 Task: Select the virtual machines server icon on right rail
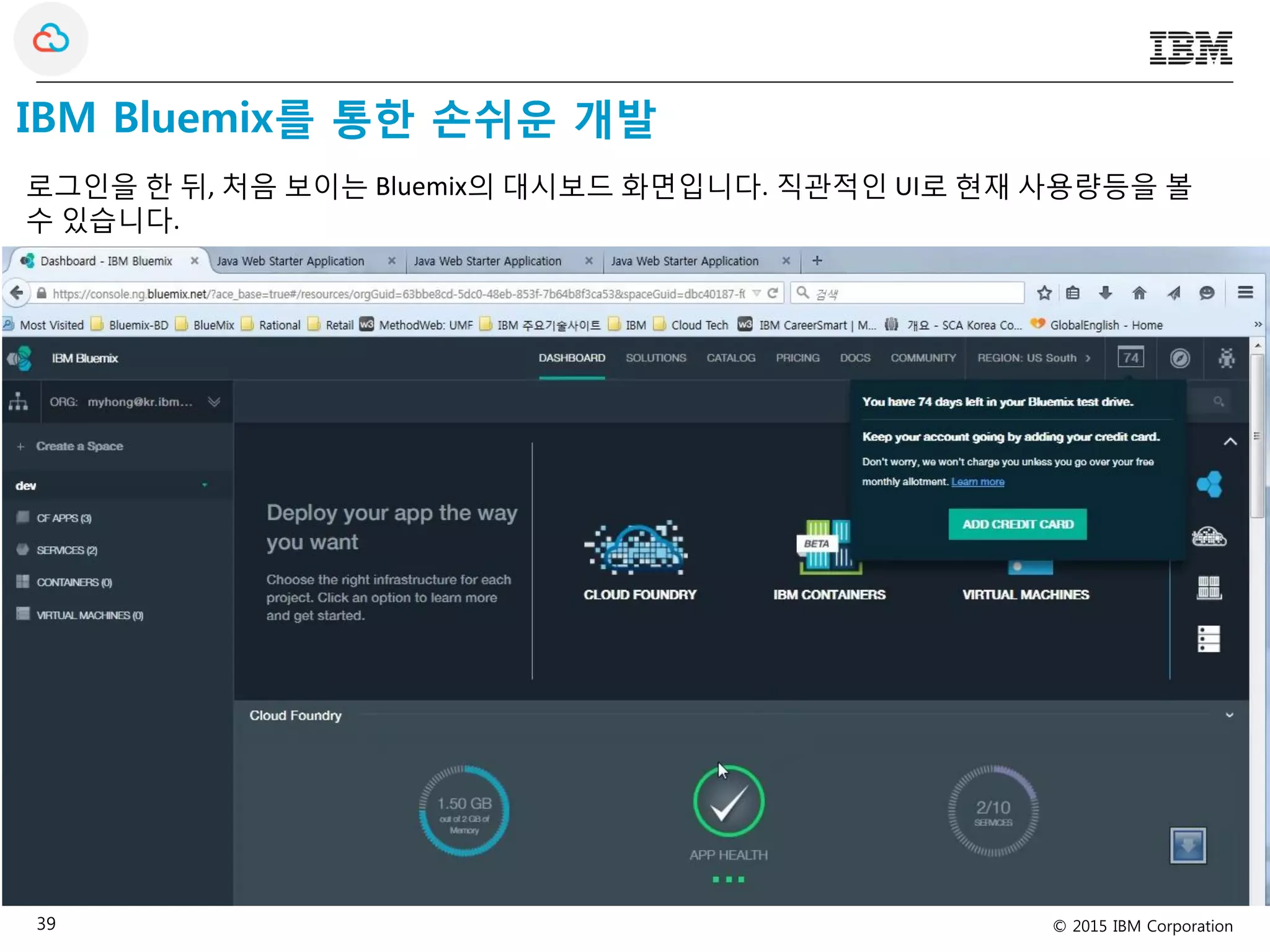click(1209, 638)
